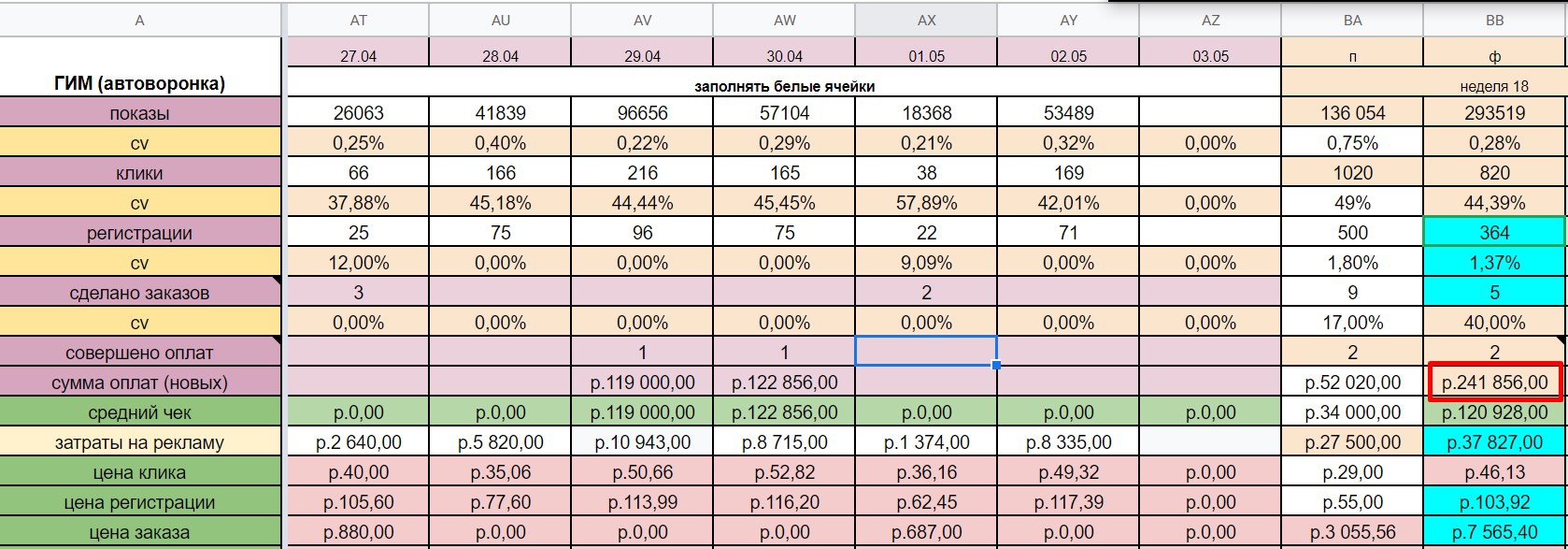
Task: Select column header AX
Action: tap(926, 20)
